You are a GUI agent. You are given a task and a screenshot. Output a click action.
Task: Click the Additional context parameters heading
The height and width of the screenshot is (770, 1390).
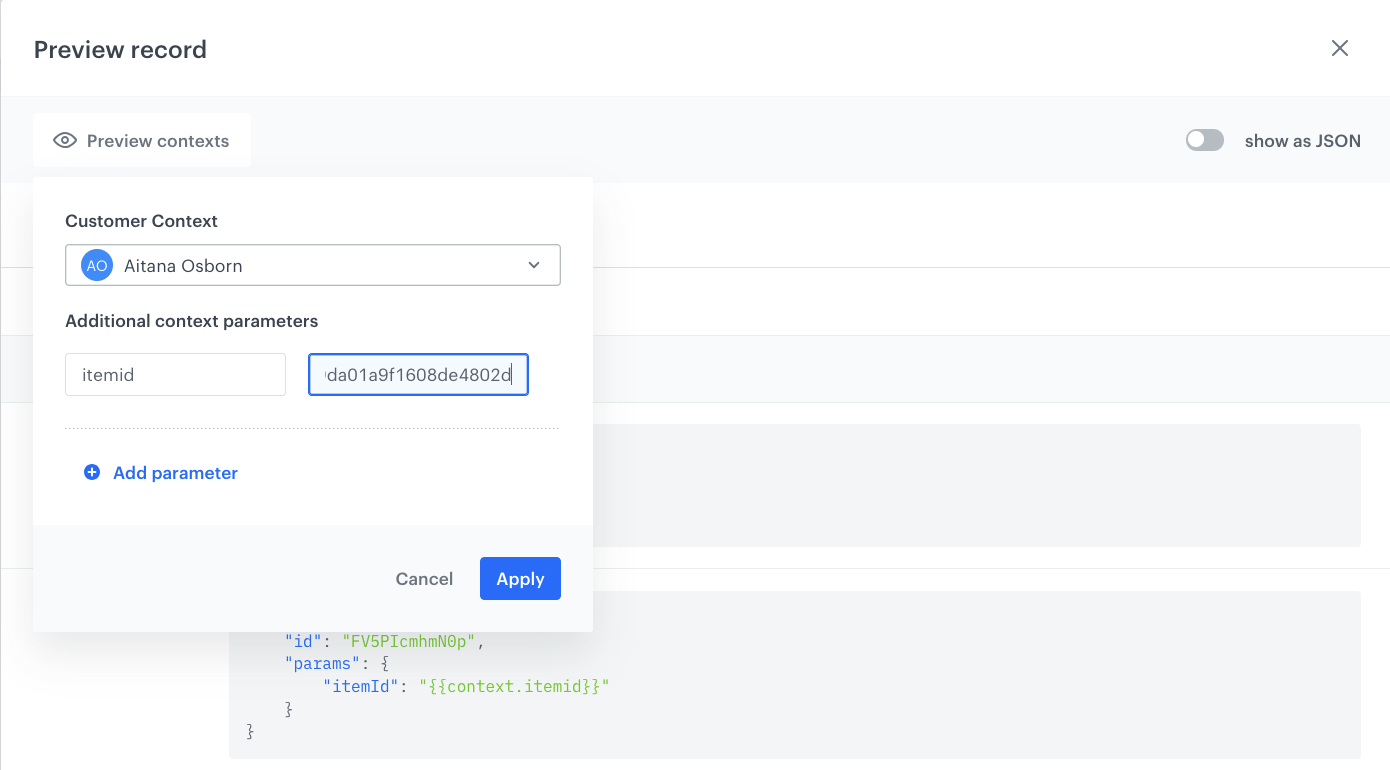pyautogui.click(x=191, y=321)
